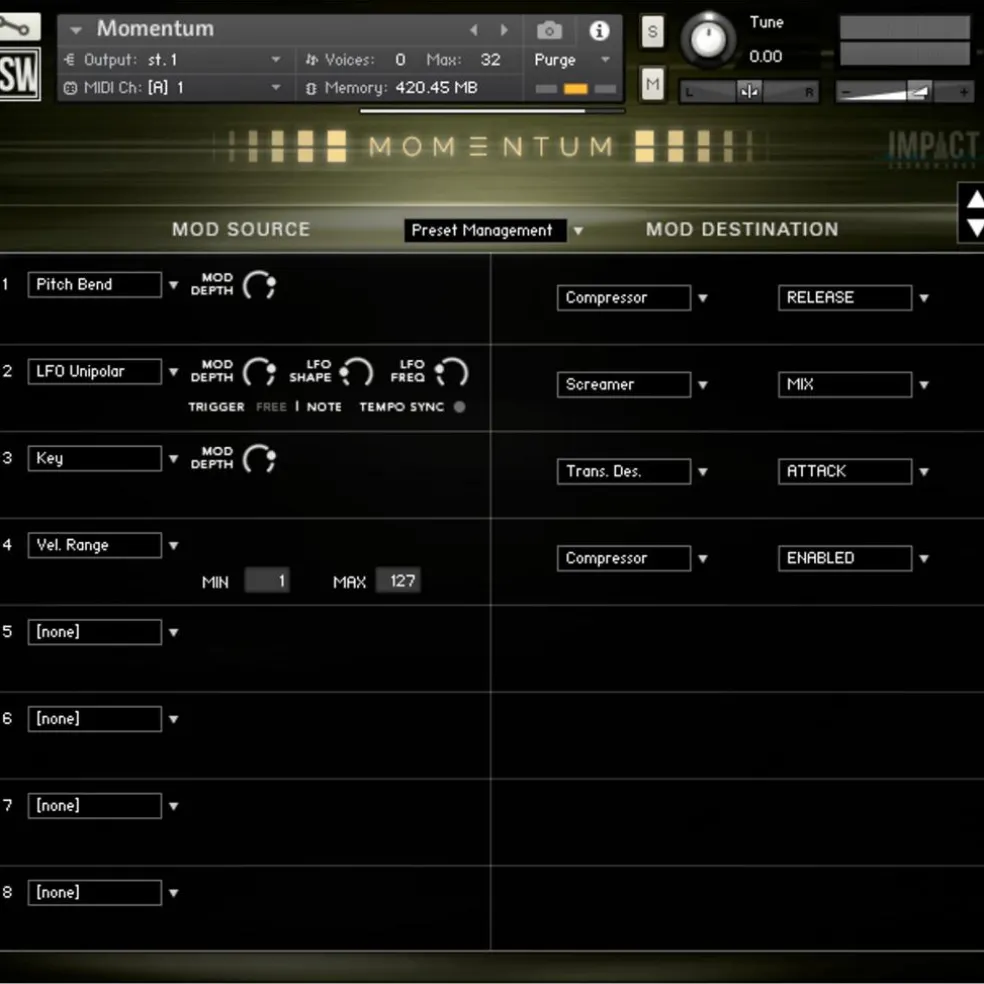Open slot 8 [none] source dropdown
Image resolution: width=984 pixels, height=984 pixels.
pos(173,893)
